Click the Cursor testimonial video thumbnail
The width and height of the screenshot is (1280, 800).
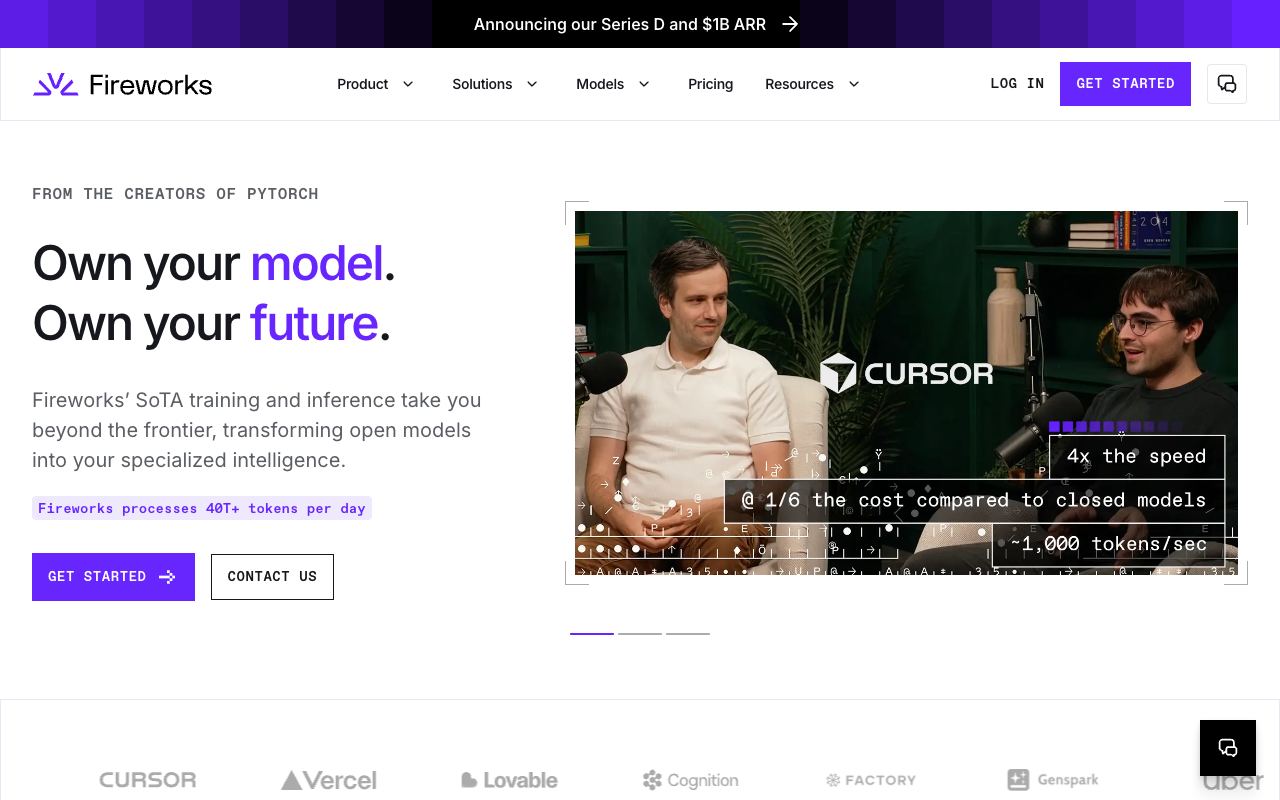(x=906, y=393)
